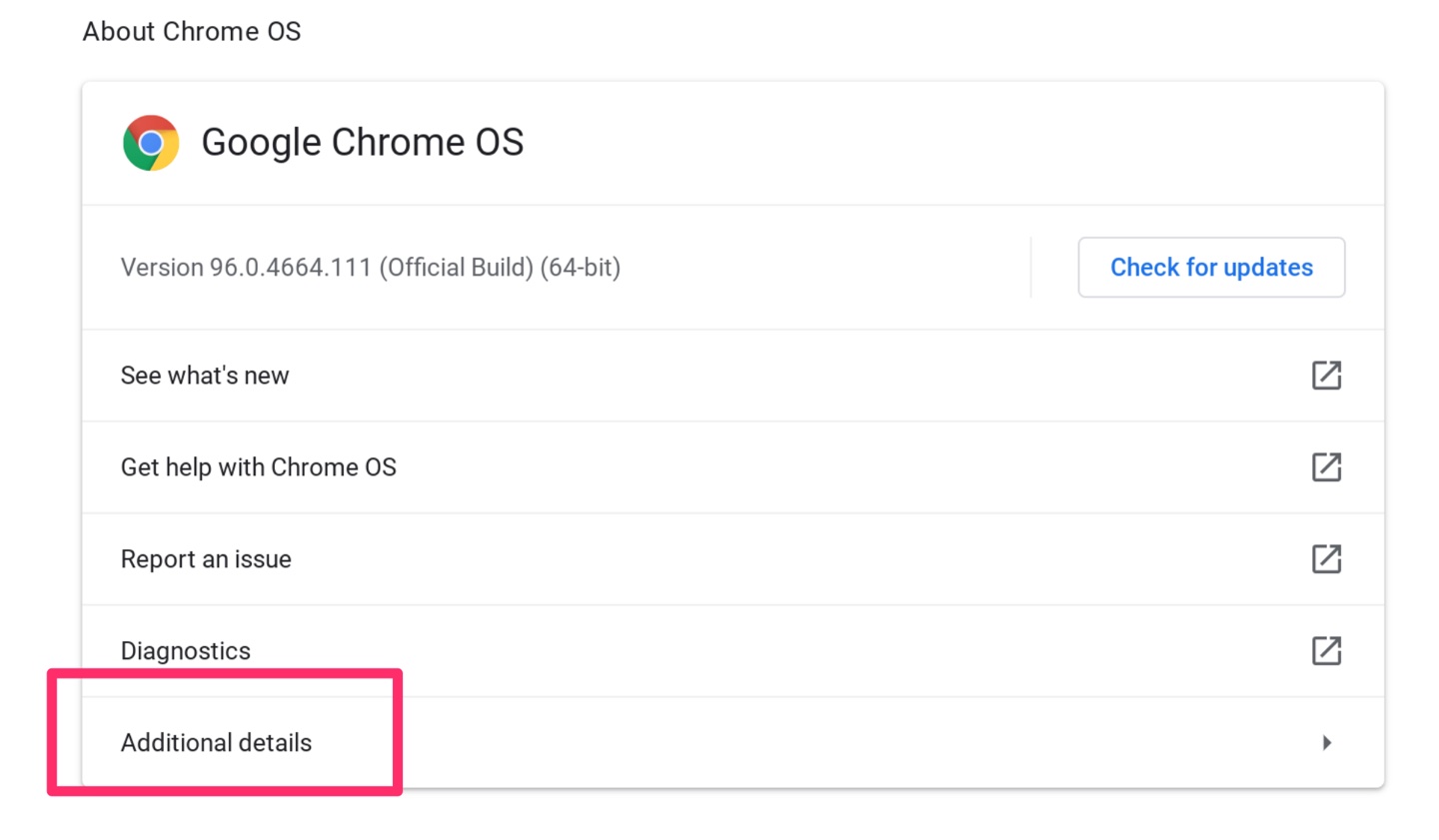The image size is (1439, 840).
Task: Click the (Official Build) text
Action: [457, 268]
